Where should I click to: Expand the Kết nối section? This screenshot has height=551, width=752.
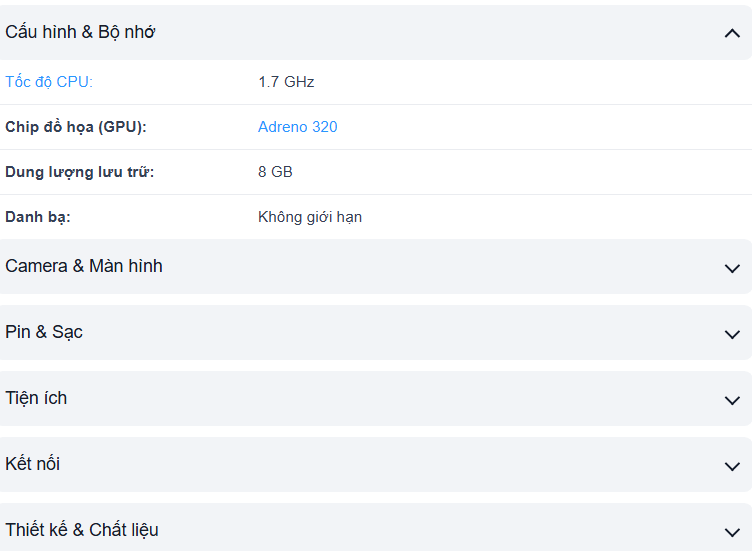click(33, 464)
